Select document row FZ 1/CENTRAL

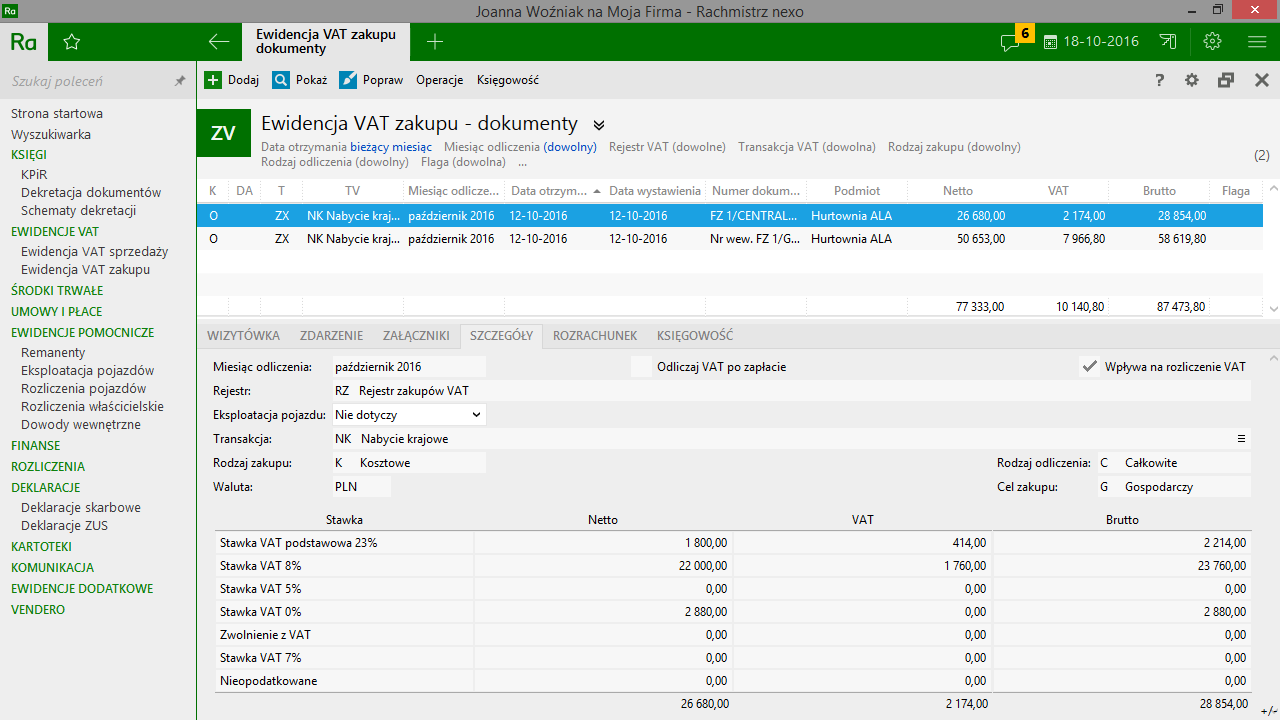[730, 215]
